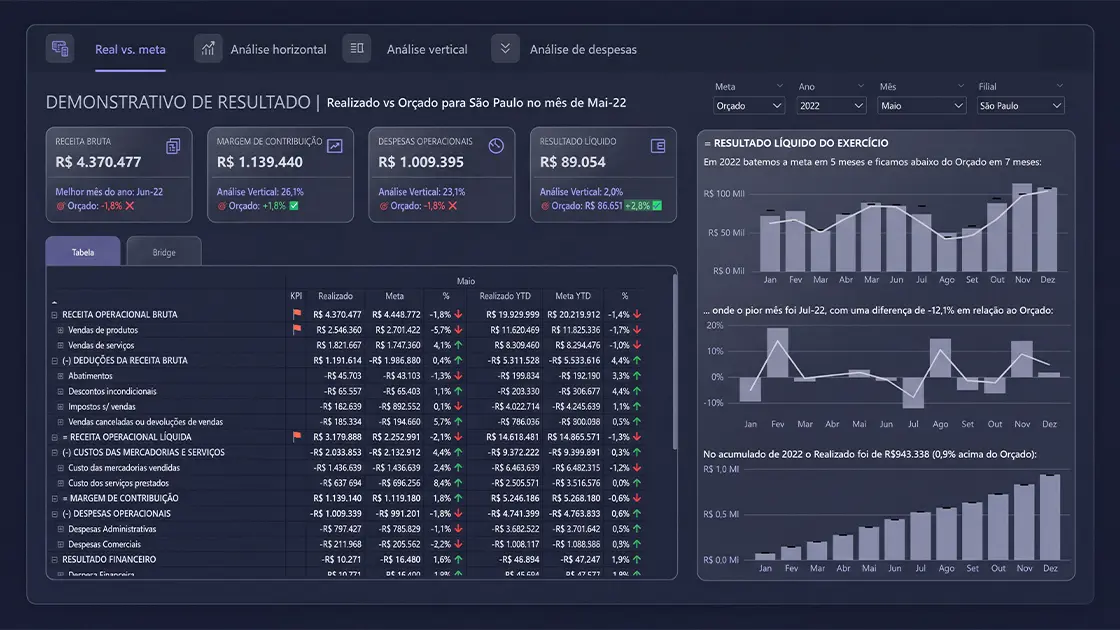1120x630 pixels.
Task: Open the Análise vertical tab
Action: pos(427,49)
